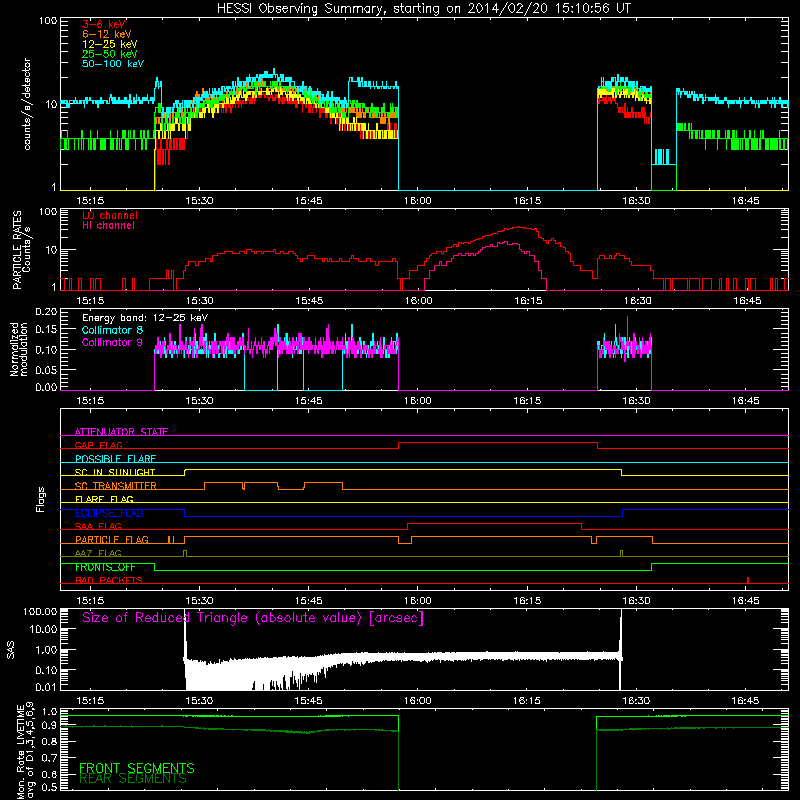
Task: Click the GAP_FLAG label
Action: point(98,445)
